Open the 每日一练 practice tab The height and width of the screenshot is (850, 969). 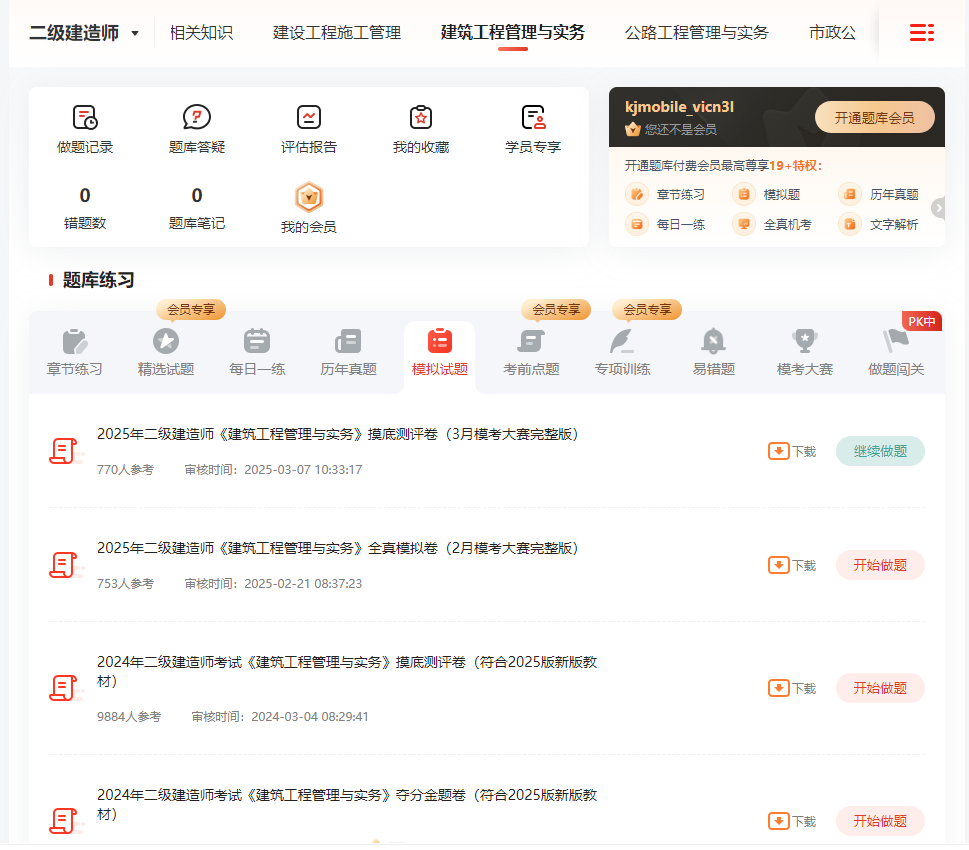pyautogui.click(x=257, y=352)
